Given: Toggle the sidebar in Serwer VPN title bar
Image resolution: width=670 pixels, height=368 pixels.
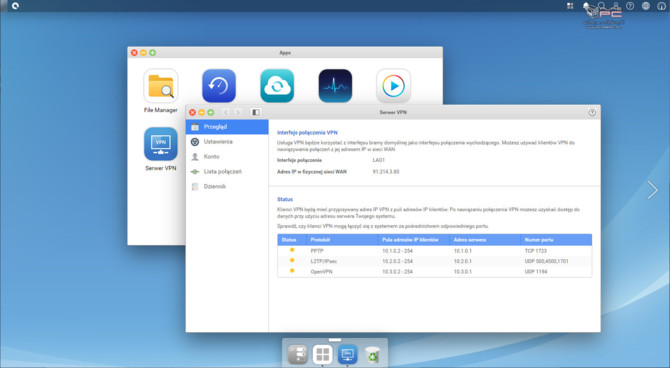Looking at the screenshot, I should coord(256,112).
